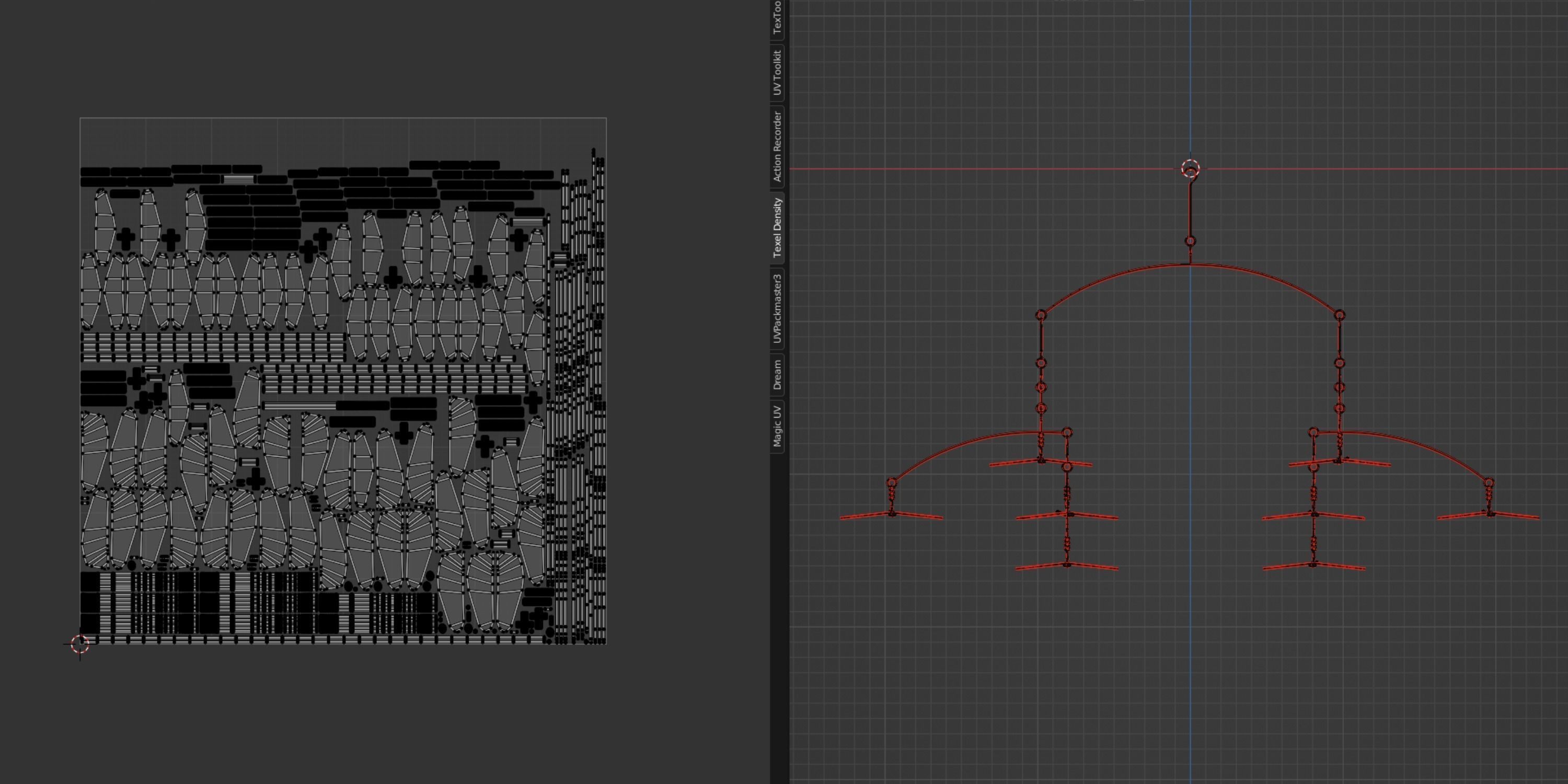Viewport: 1568px width, 784px height.
Task: Click the ring at far-left arch tip
Action: click(892, 483)
